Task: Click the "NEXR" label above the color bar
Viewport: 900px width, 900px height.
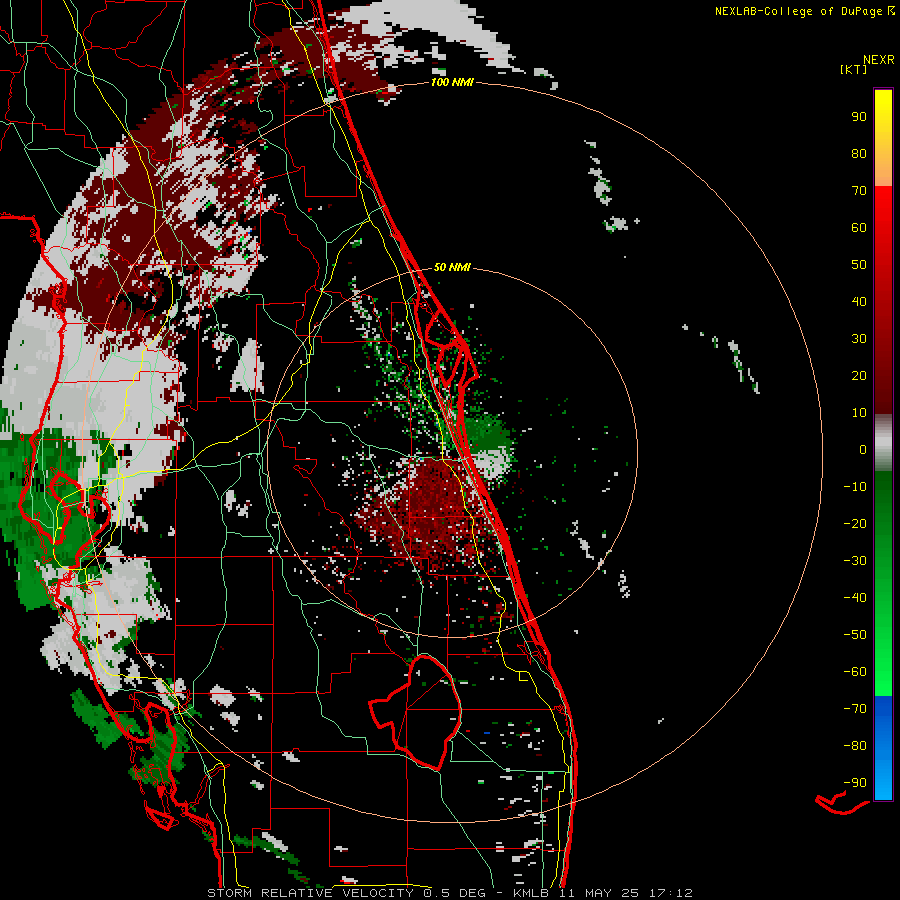Action: (x=879, y=60)
